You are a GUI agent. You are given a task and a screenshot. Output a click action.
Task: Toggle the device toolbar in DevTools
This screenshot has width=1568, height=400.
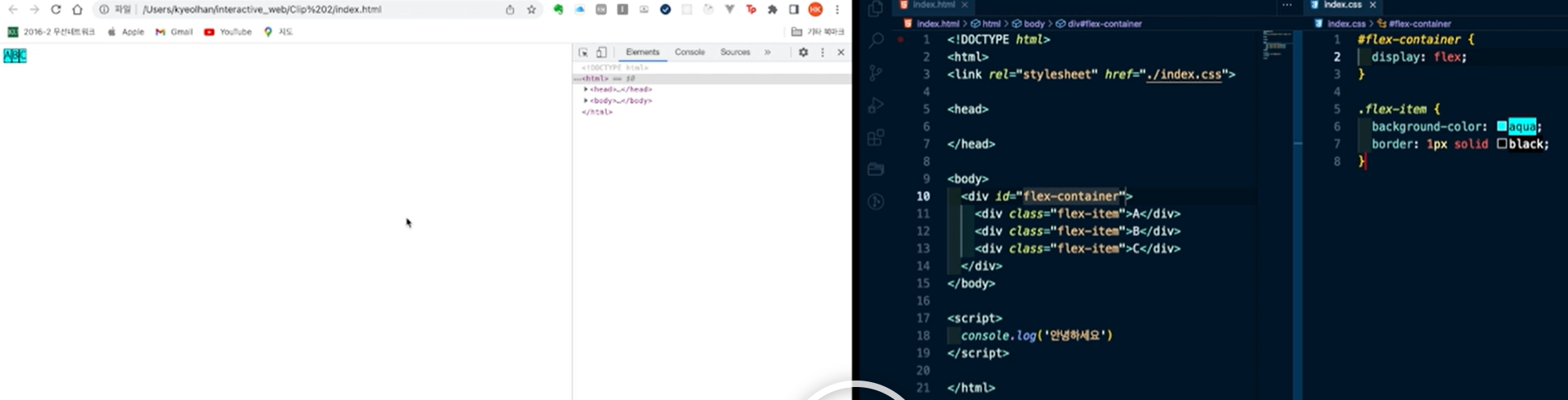601,52
